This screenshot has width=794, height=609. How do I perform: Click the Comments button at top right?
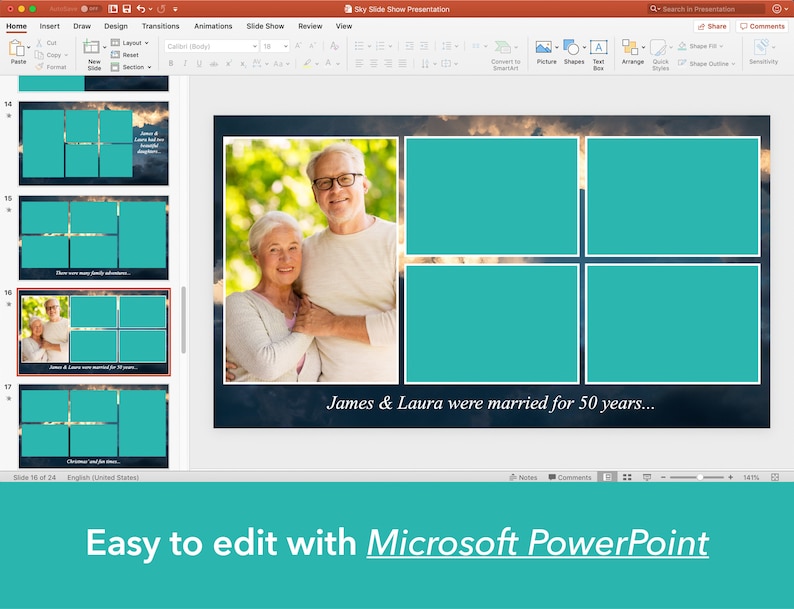pos(762,26)
